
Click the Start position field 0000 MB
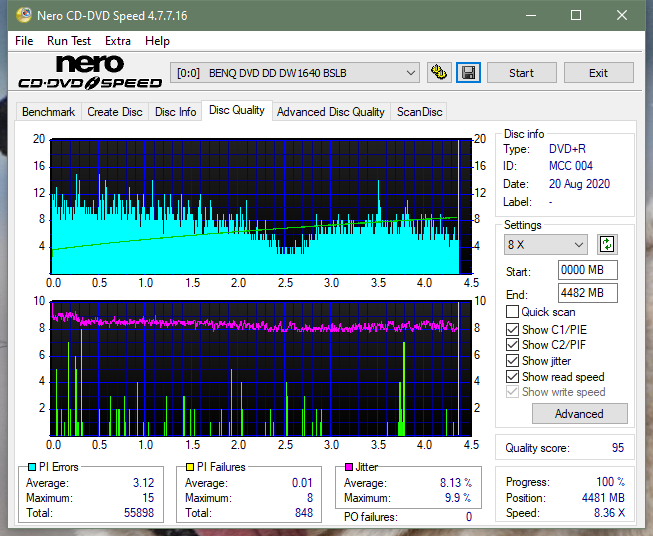tap(587, 270)
